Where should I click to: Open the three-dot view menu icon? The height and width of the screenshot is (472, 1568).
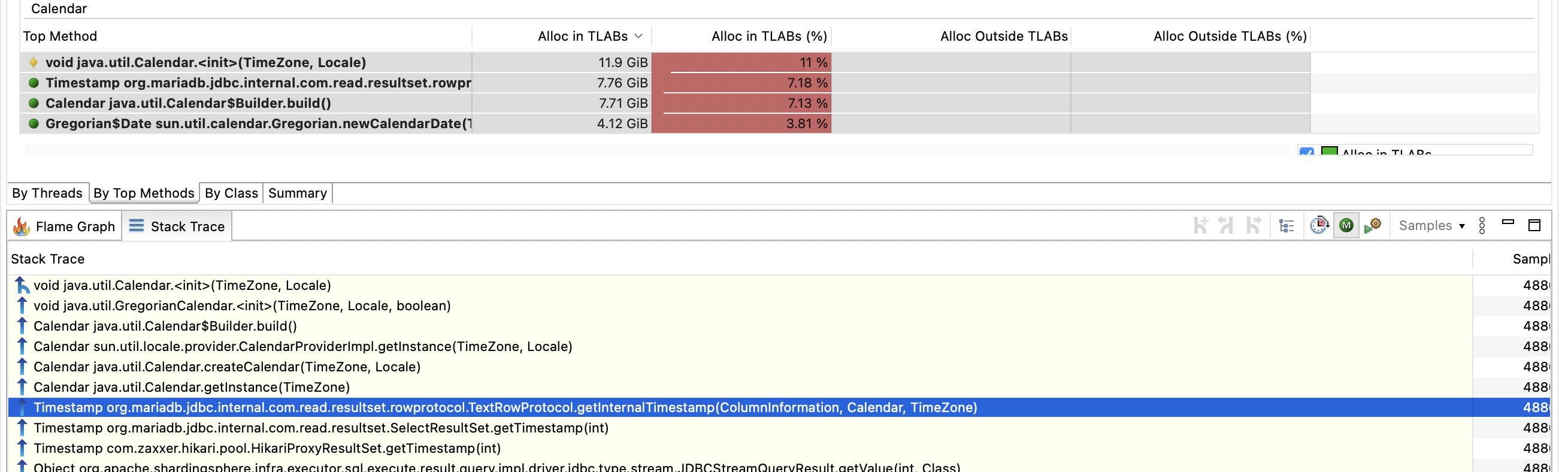point(1482,226)
